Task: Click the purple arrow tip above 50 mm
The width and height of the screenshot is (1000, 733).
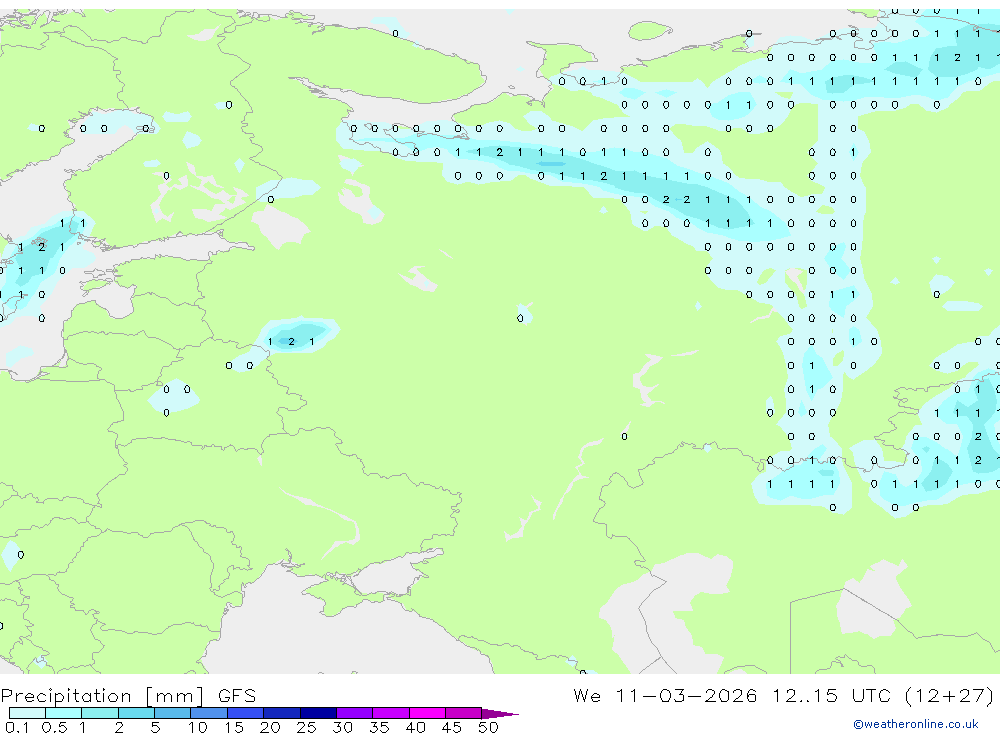Action: click(500, 714)
